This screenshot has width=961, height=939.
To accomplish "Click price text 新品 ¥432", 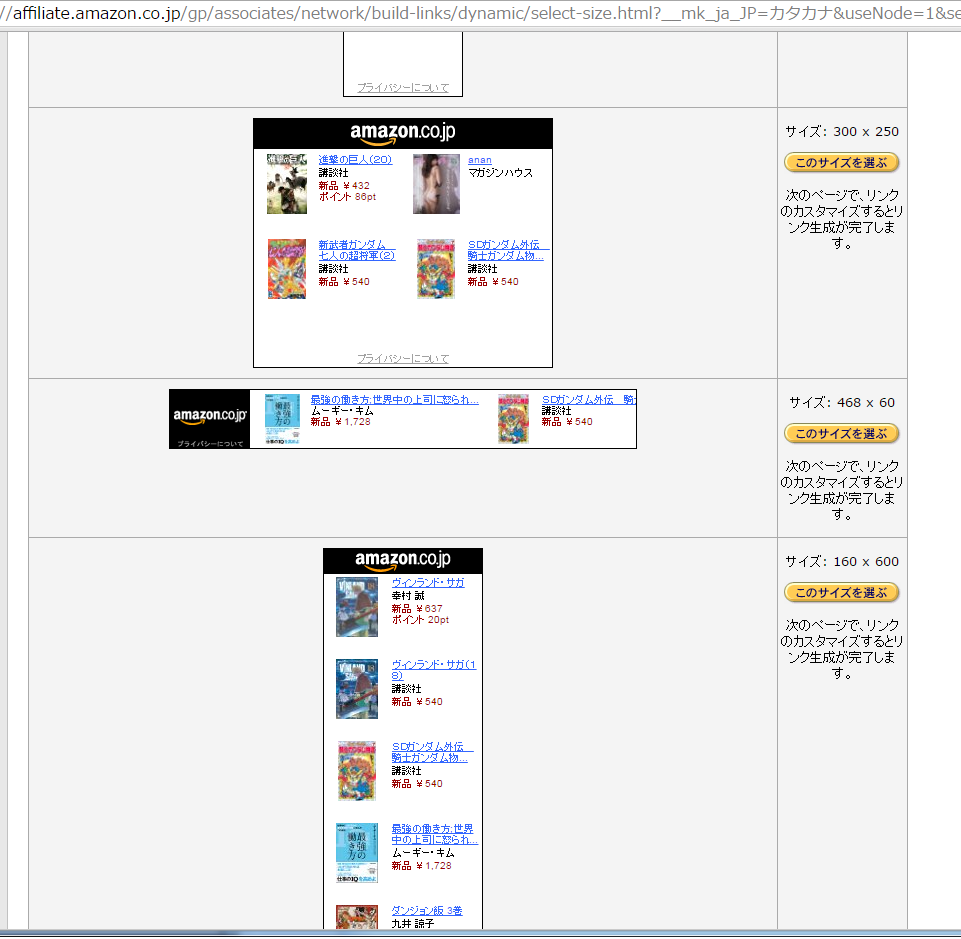I will pyautogui.click(x=344, y=186).
